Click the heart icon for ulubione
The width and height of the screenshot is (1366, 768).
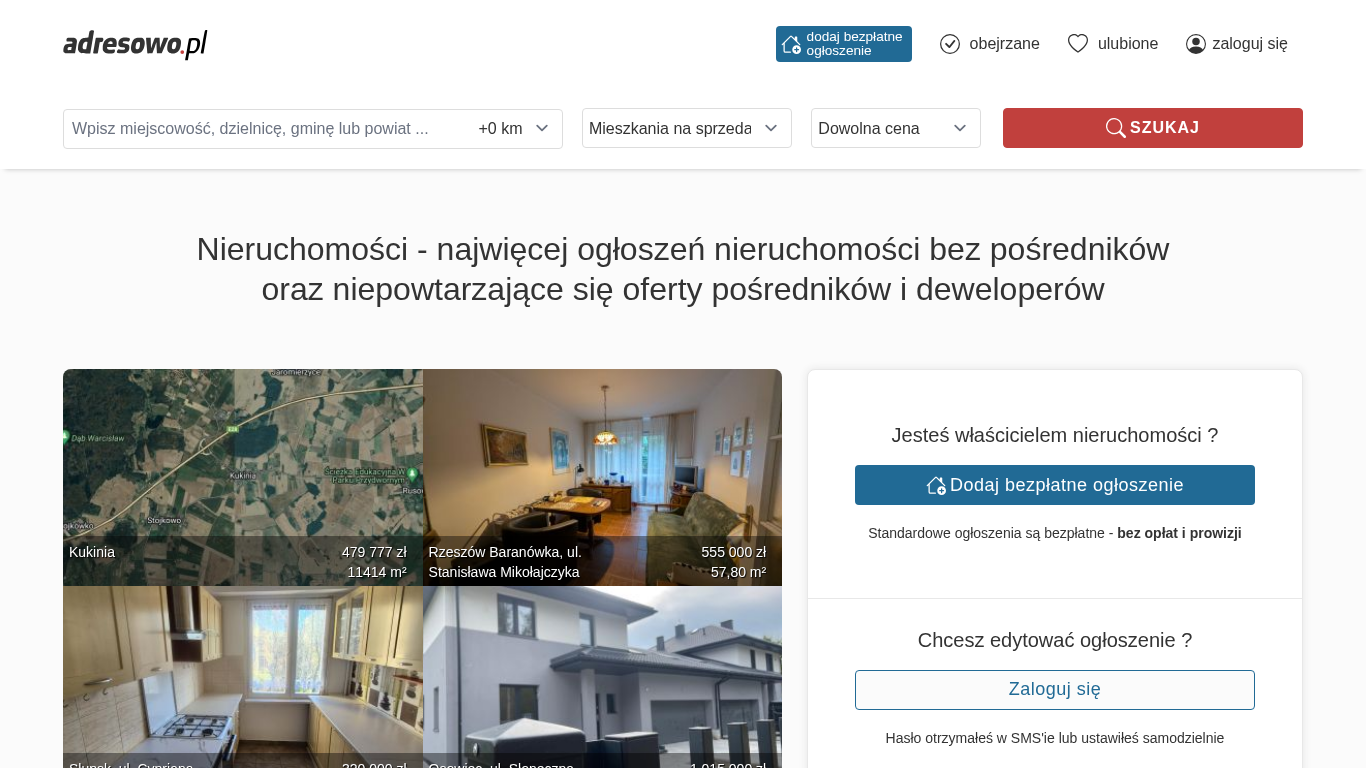coord(1077,44)
